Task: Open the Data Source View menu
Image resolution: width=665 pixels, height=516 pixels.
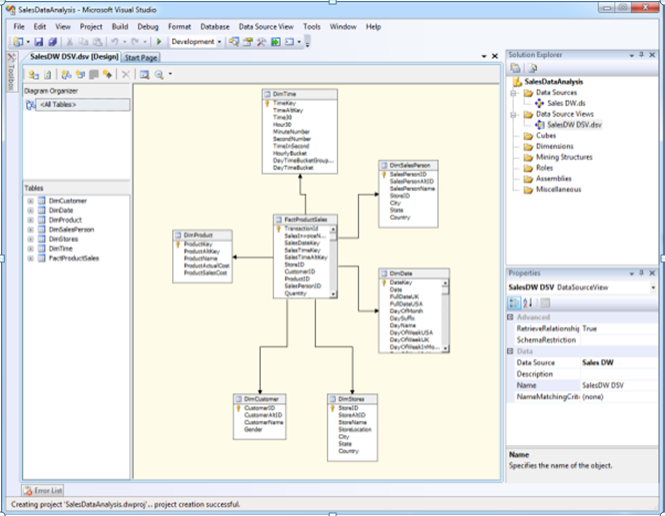Action: [266, 27]
